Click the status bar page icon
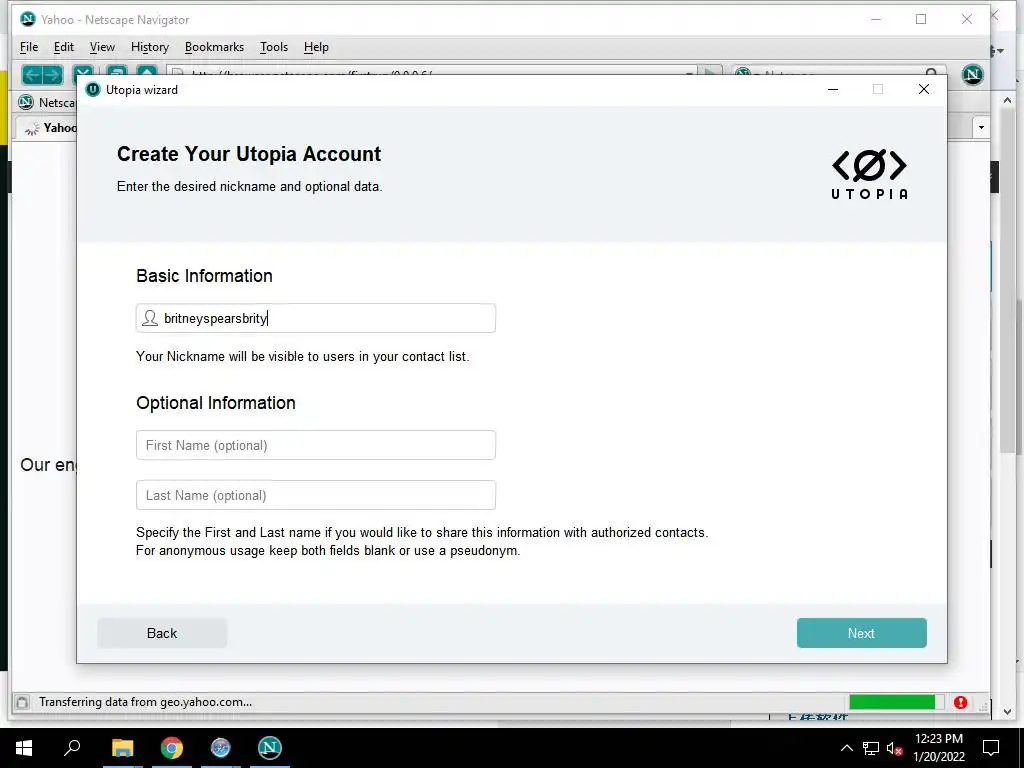 click(22, 702)
